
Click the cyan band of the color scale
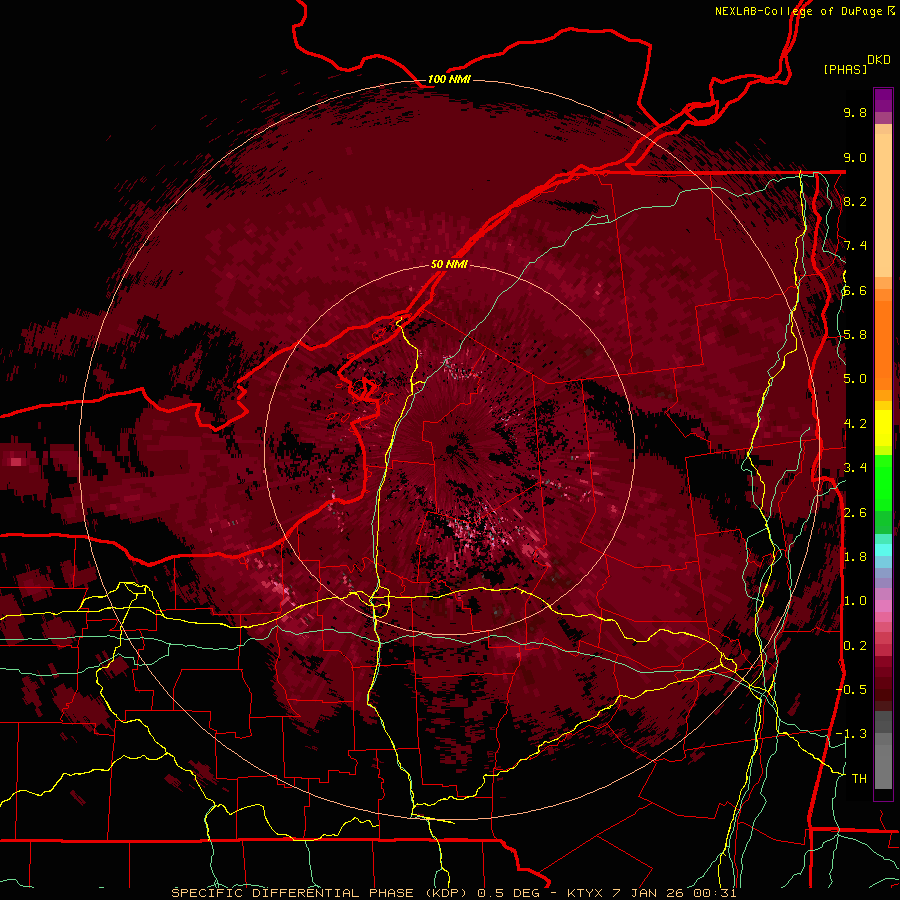click(x=883, y=549)
